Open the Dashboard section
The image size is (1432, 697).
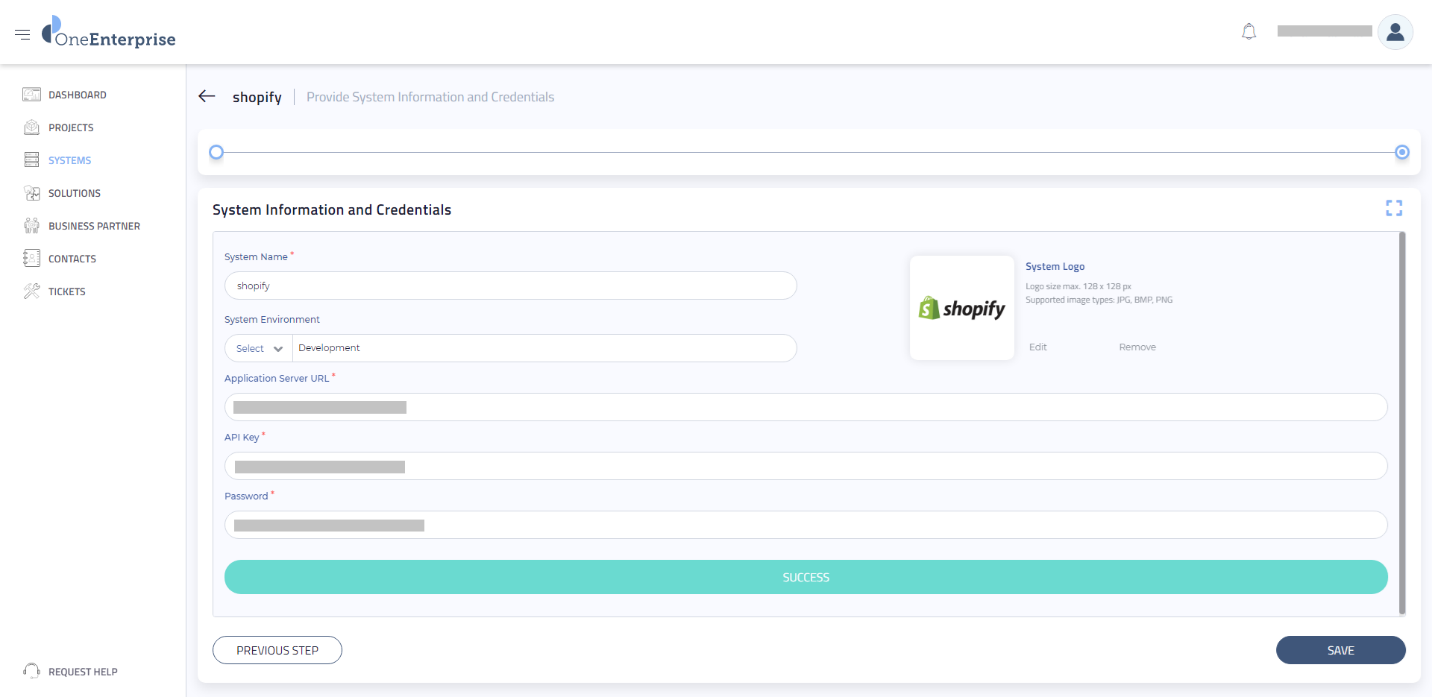[78, 94]
